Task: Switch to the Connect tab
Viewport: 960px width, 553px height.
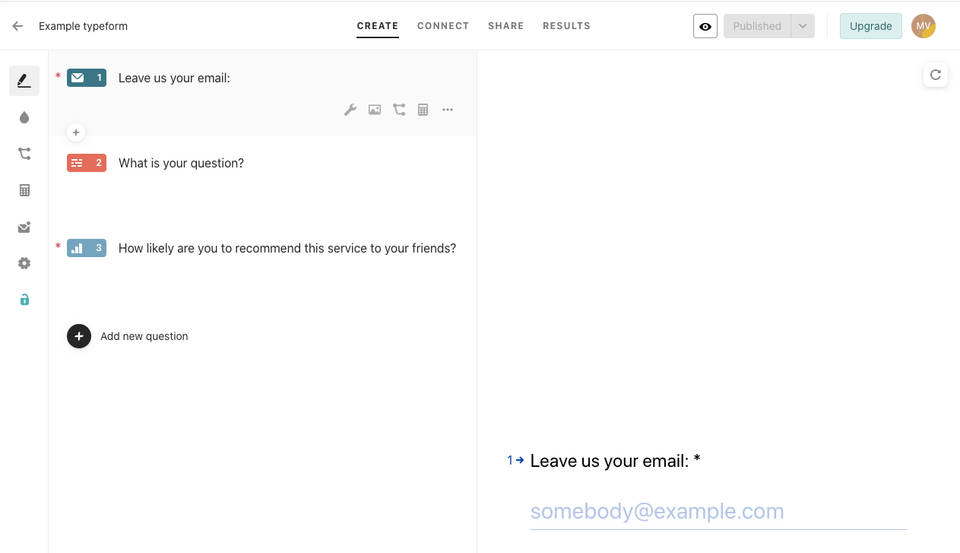Action: point(443,26)
